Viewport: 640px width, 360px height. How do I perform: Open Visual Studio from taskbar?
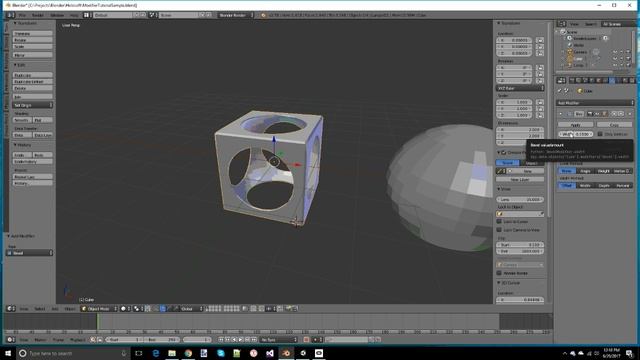270,353
